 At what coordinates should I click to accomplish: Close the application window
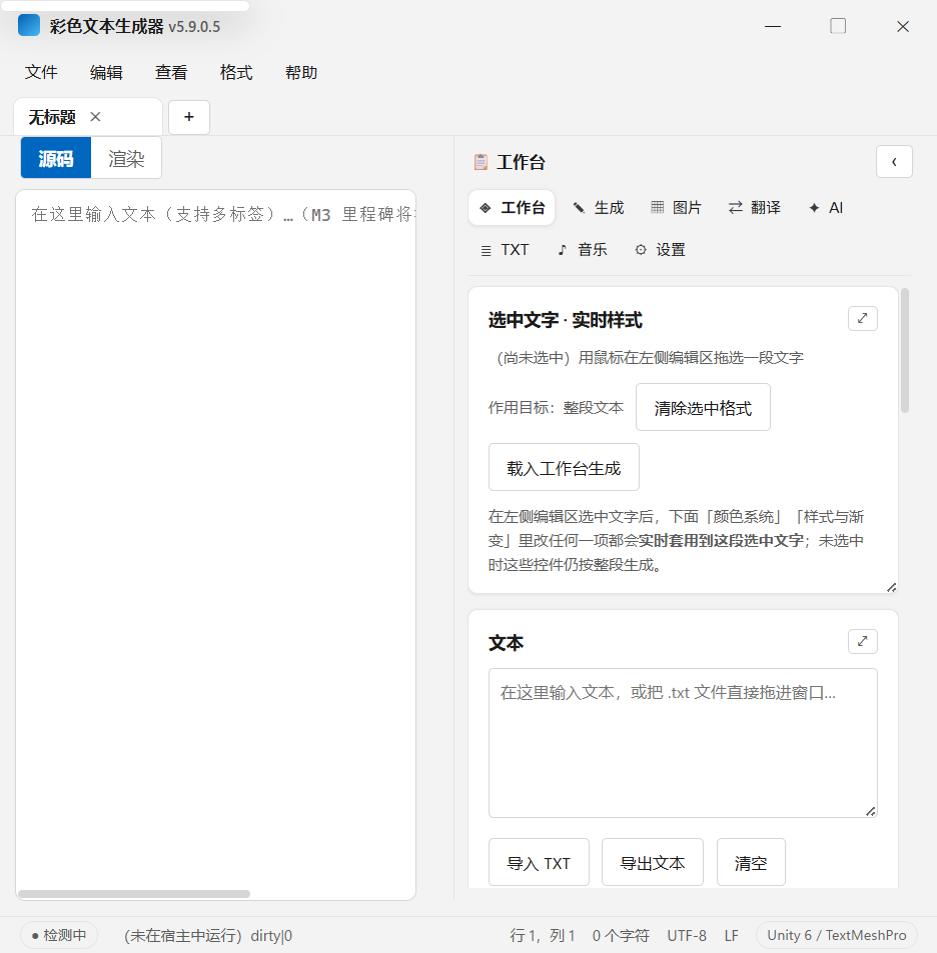tap(903, 26)
